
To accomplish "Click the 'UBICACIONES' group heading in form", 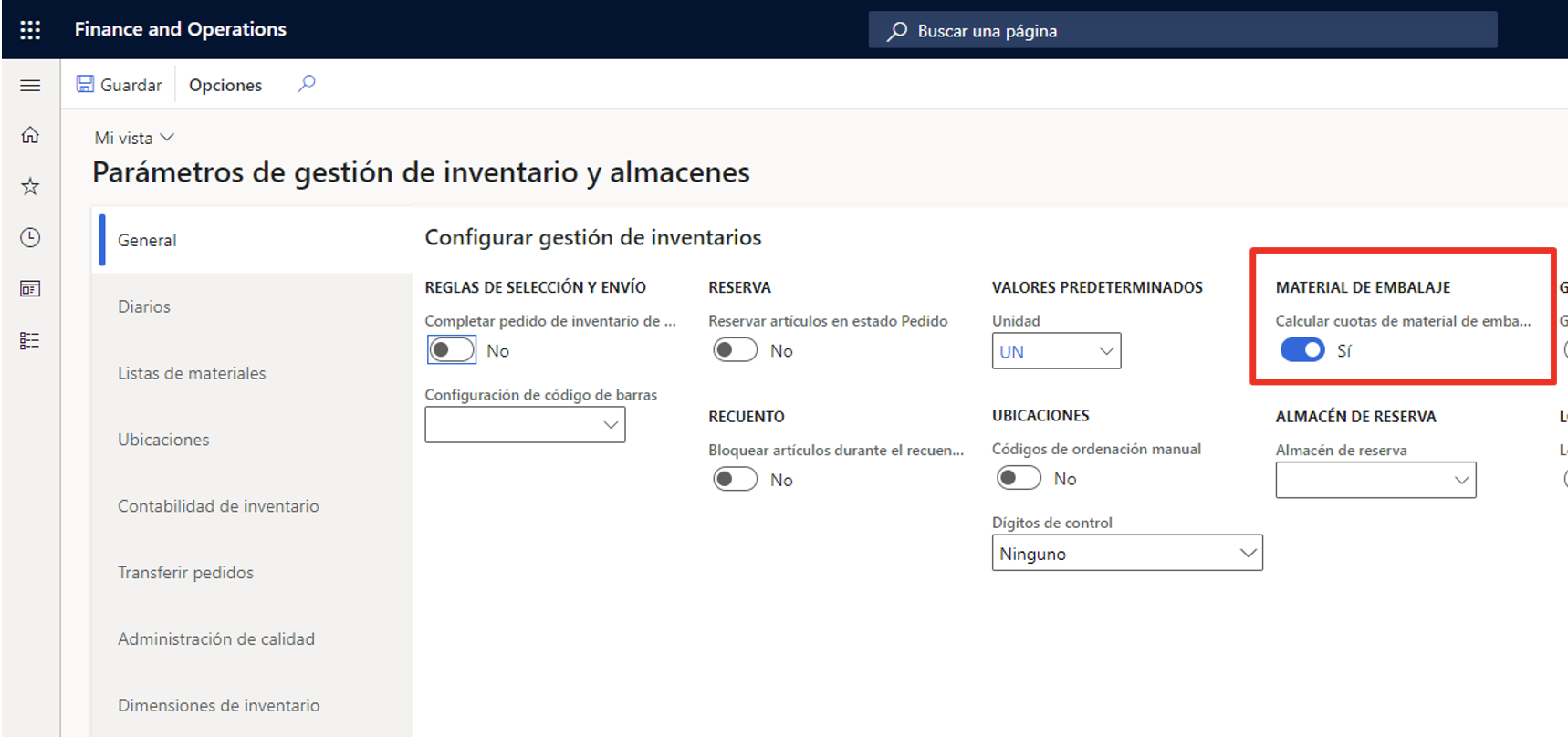I will pyautogui.click(x=1040, y=416).
